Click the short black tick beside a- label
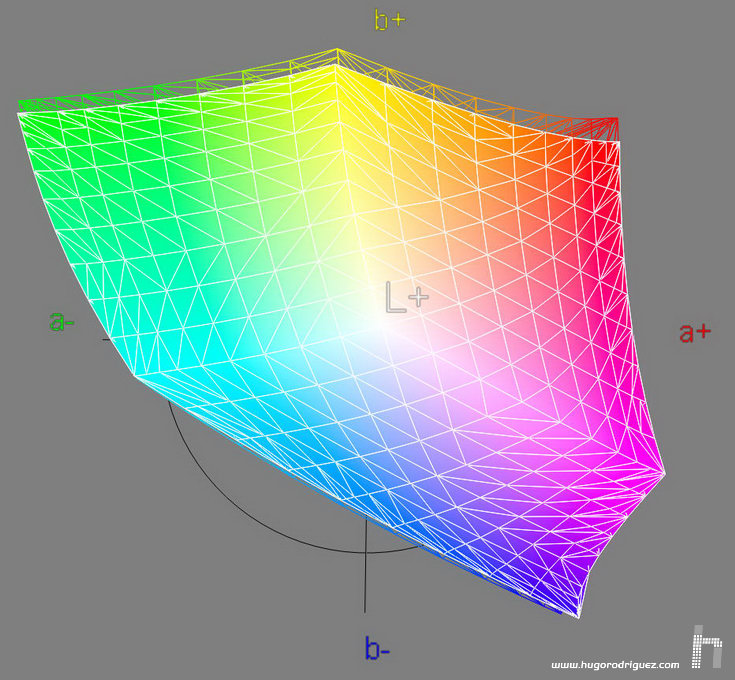 click(x=106, y=340)
